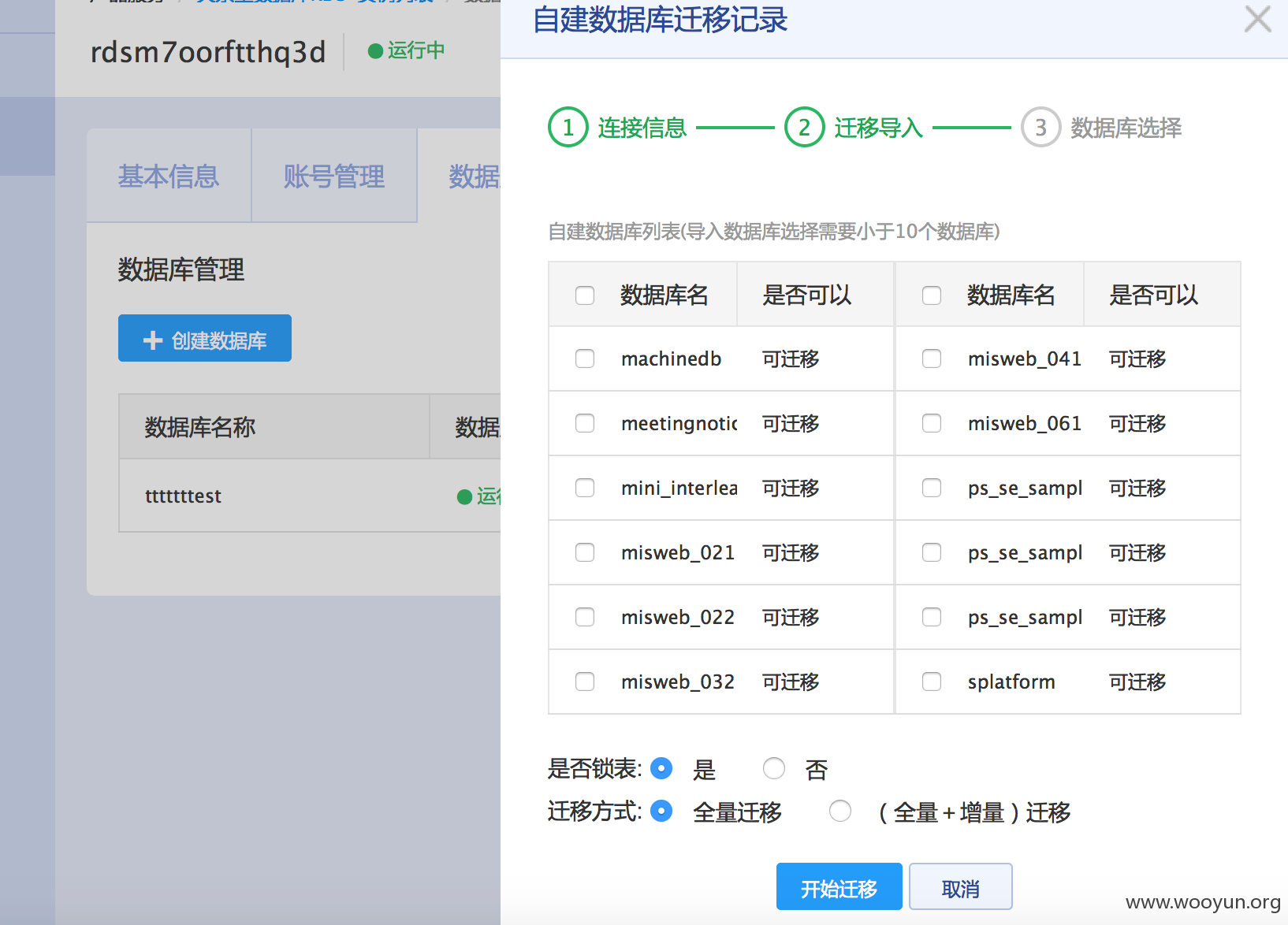1288x925 pixels.
Task: Toggle select-all checkbox in left table header
Action: [x=585, y=295]
